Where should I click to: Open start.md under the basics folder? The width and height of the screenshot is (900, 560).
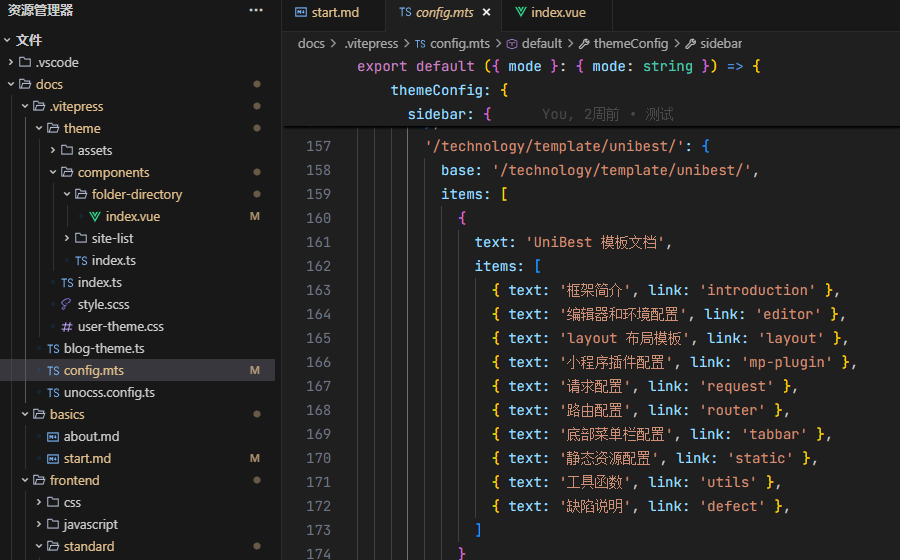click(87, 458)
